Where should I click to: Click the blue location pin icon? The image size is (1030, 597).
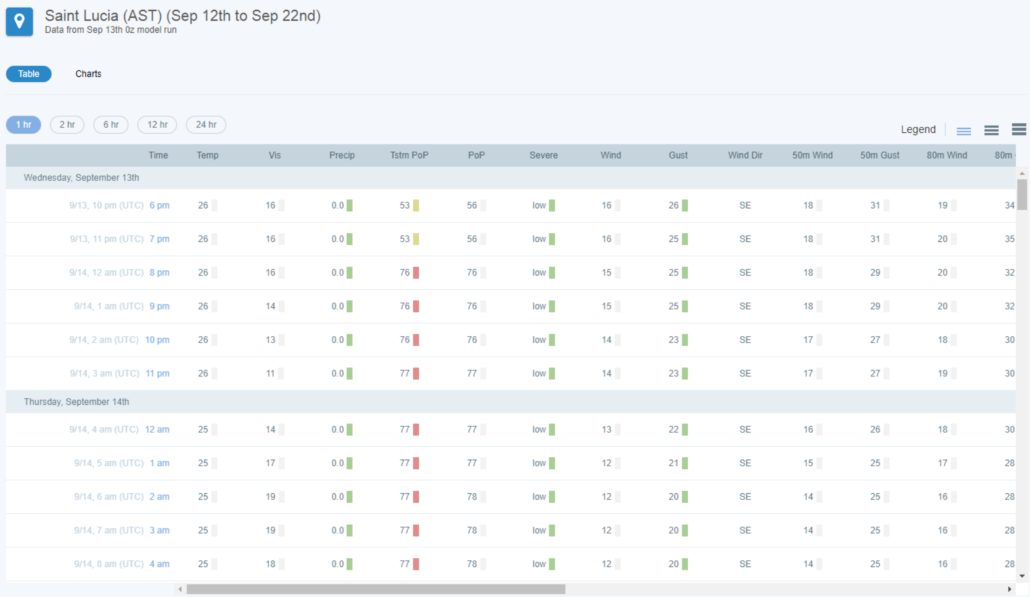19,21
